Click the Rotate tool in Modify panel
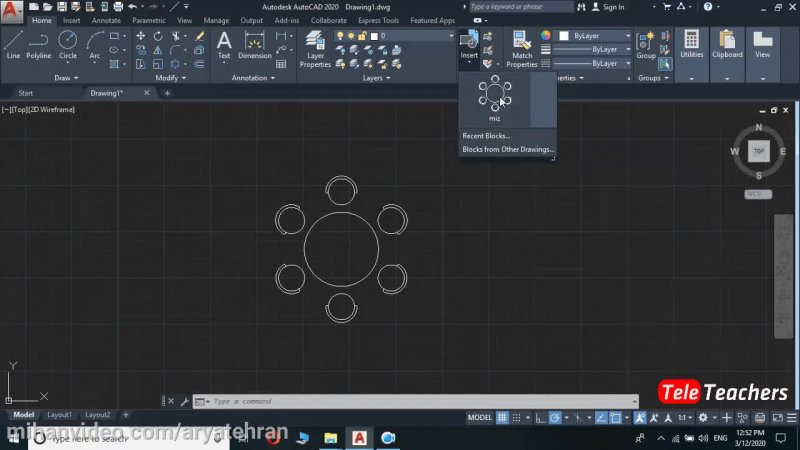The width and height of the screenshot is (800, 450). (158, 36)
